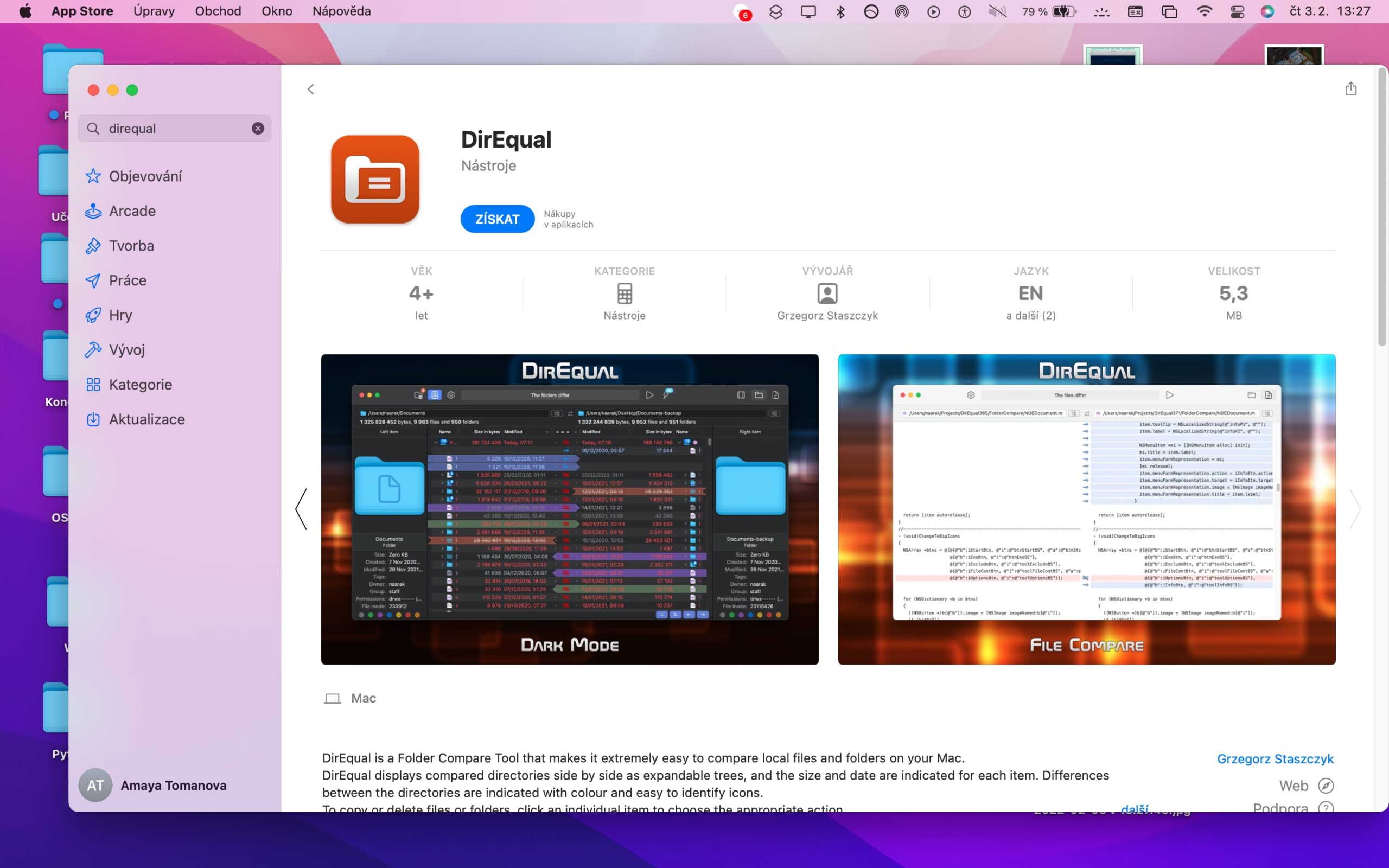Clear the search field with the X icon
The width and height of the screenshot is (1389, 868).
click(258, 128)
